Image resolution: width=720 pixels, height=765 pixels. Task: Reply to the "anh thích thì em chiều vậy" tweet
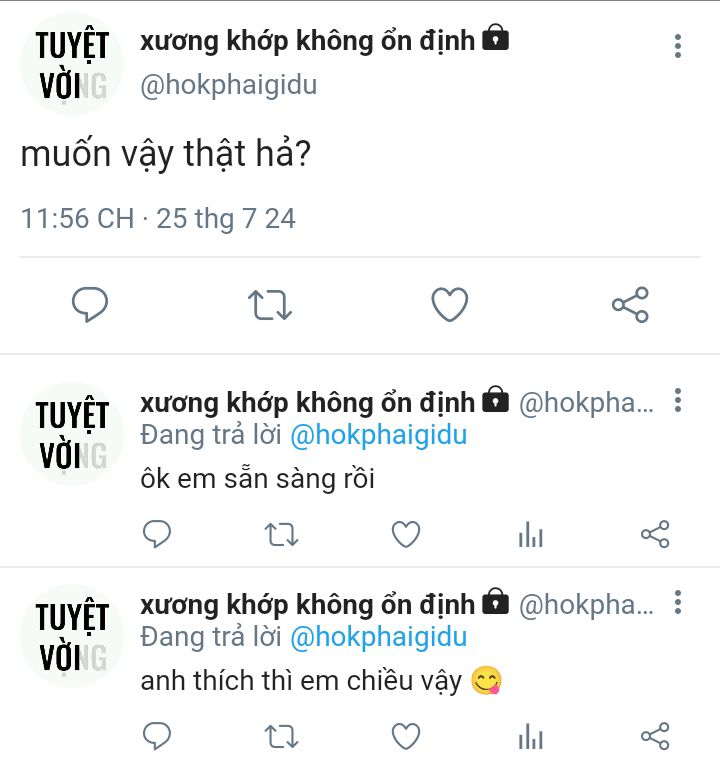pyautogui.click(x=157, y=737)
